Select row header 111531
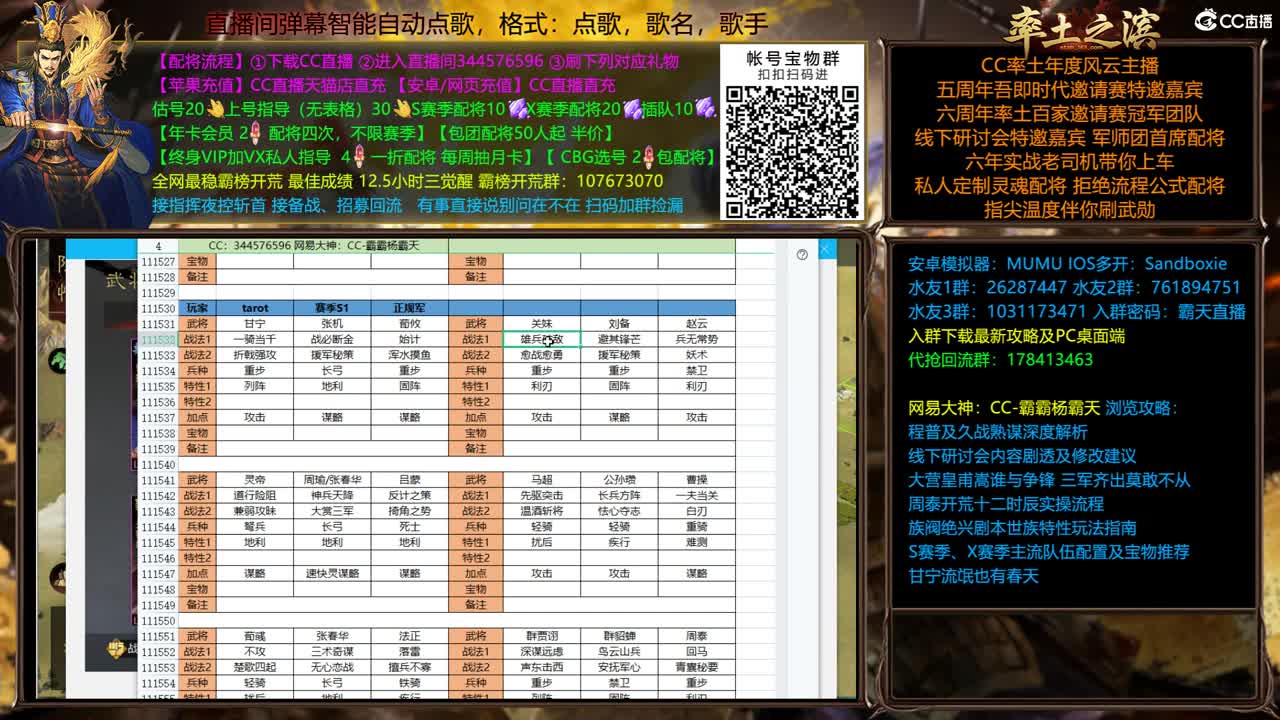 pos(158,324)
